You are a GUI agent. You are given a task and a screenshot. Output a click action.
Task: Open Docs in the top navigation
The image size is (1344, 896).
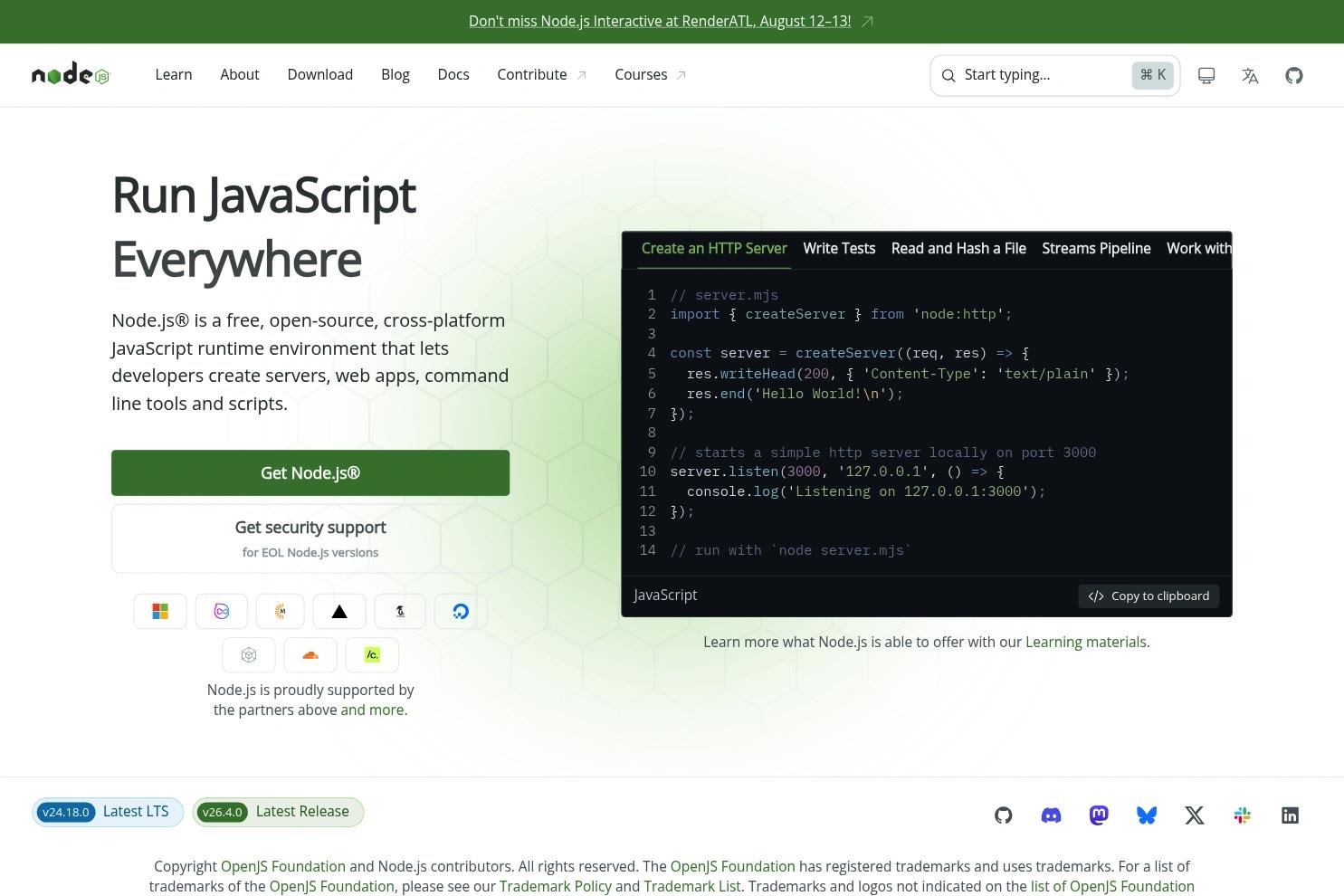[x=453, y=75]
